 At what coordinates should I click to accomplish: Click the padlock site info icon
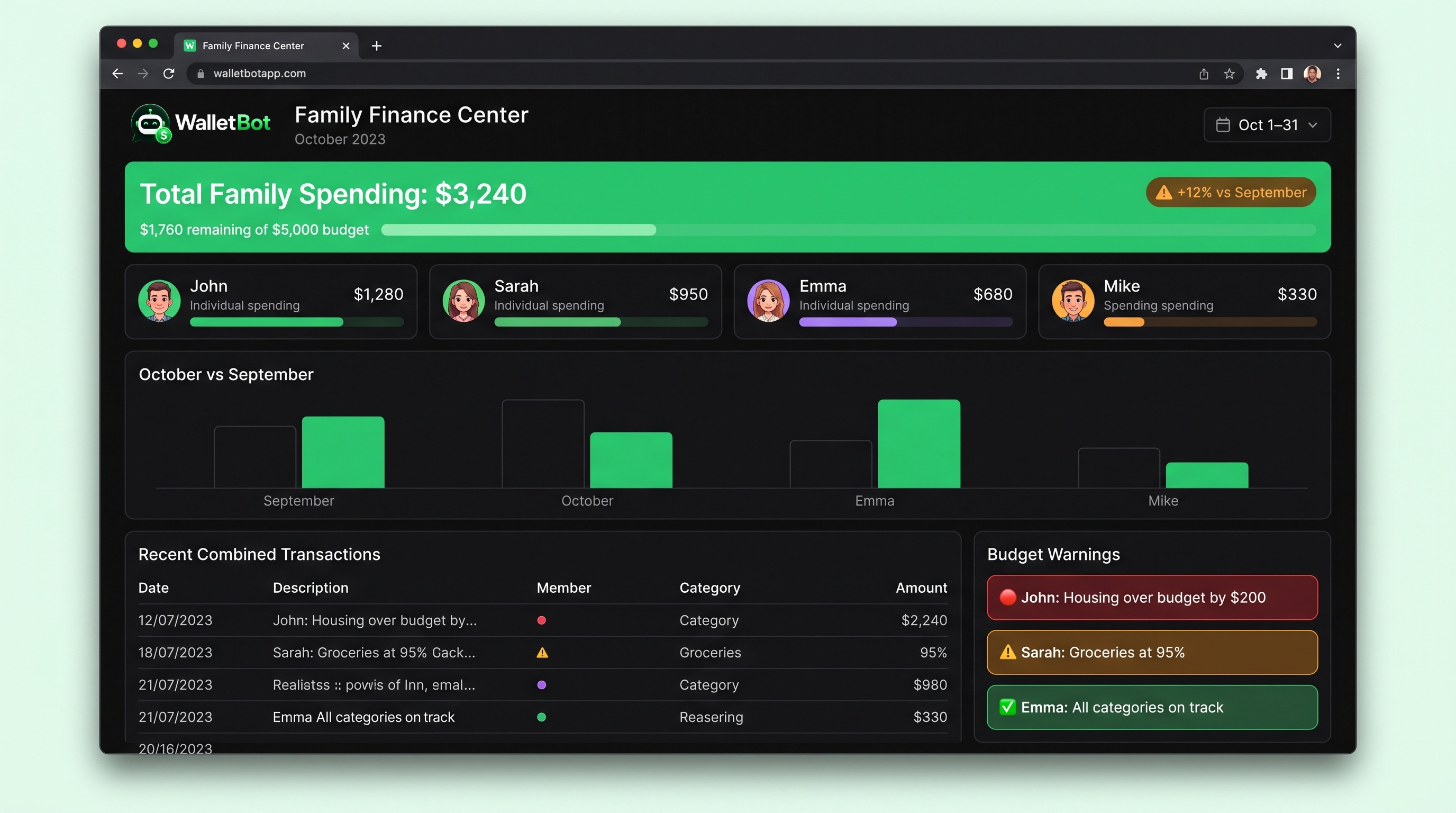[x=200, y=74]
